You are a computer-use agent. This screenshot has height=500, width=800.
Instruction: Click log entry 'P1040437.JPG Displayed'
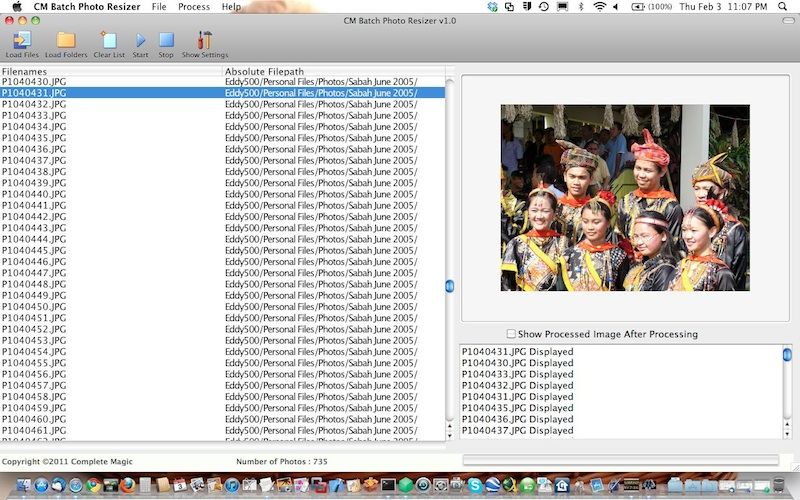[x=517, y=430]
